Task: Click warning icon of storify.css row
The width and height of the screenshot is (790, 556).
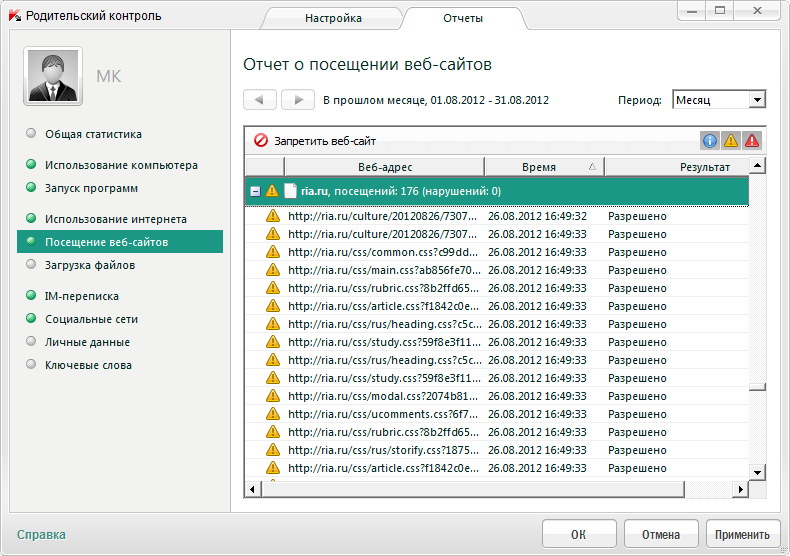Action: [273, 450]
